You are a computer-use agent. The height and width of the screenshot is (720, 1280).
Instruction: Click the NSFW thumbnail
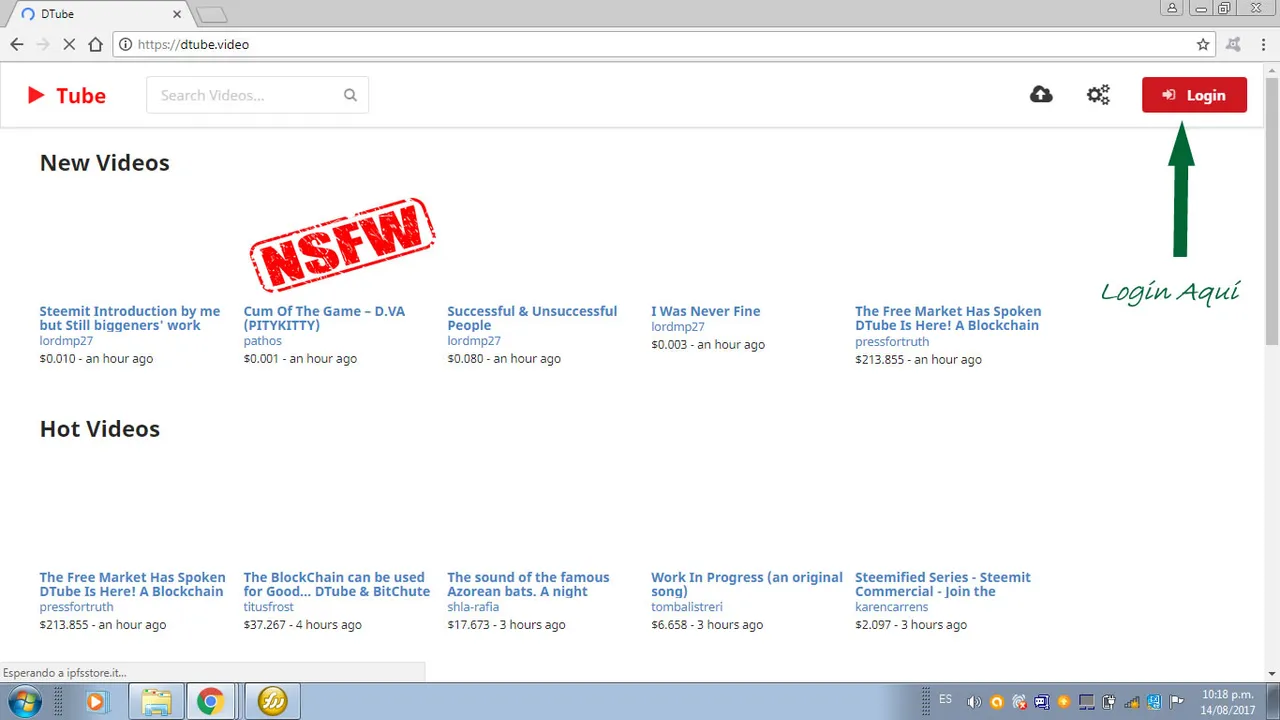coord(342,244)
